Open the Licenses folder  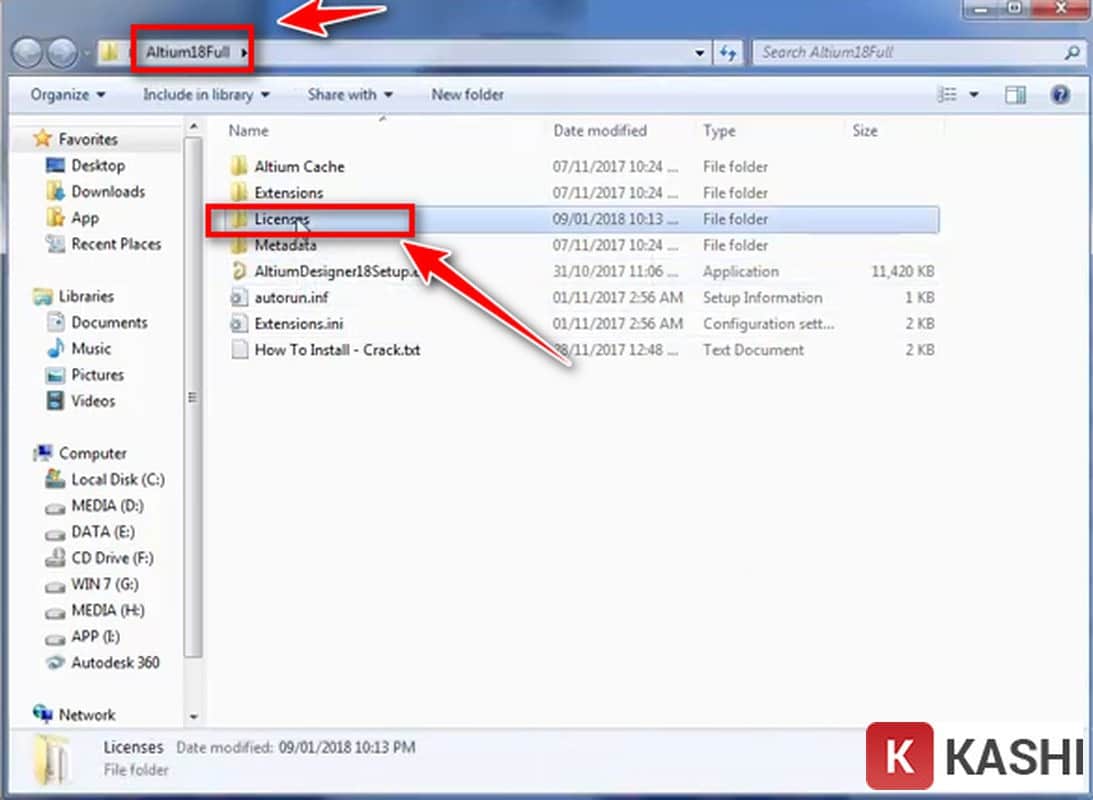pos(281,219)
